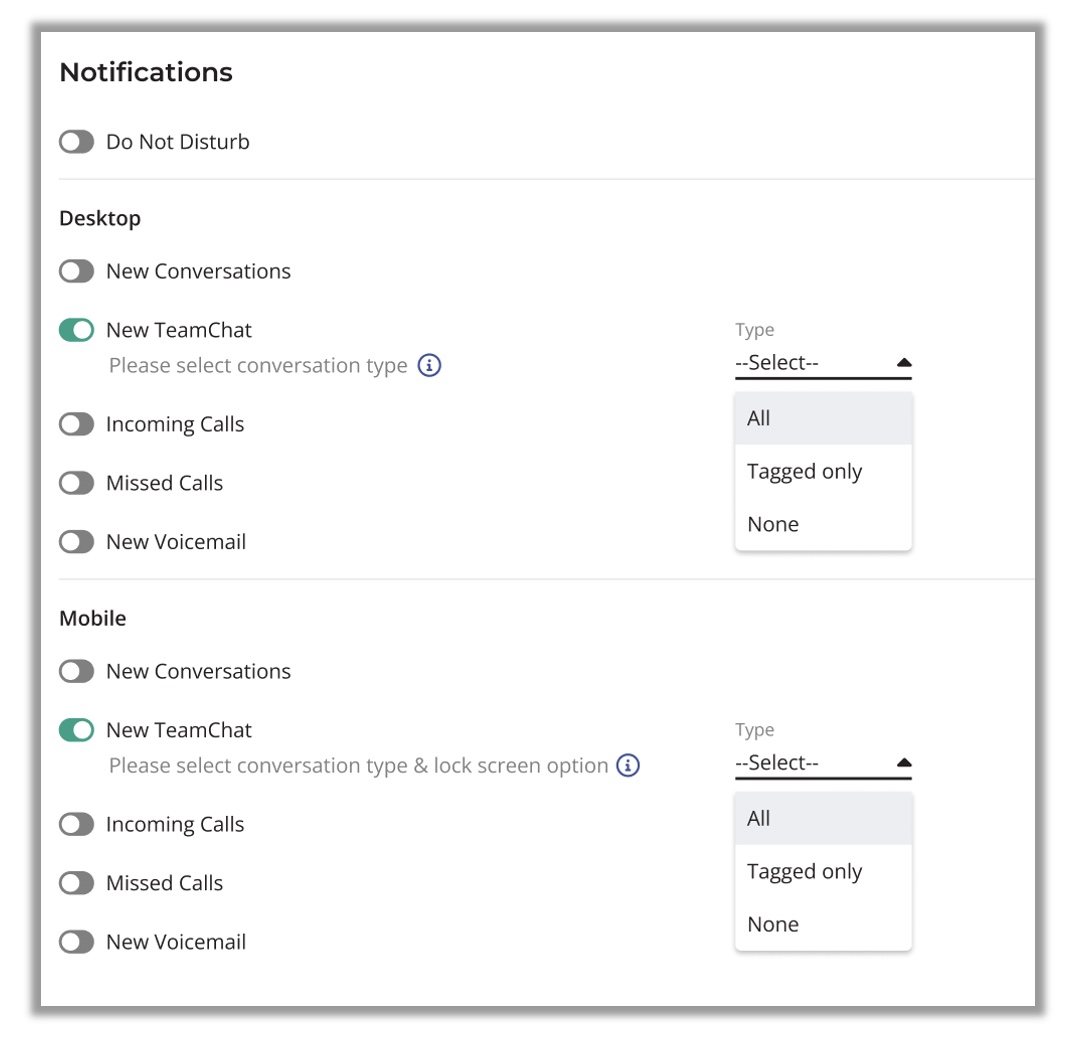Enable Desktop Missed Calls switch
The height and width of the screenshot is (1042, 1084).
click(77, 483)
